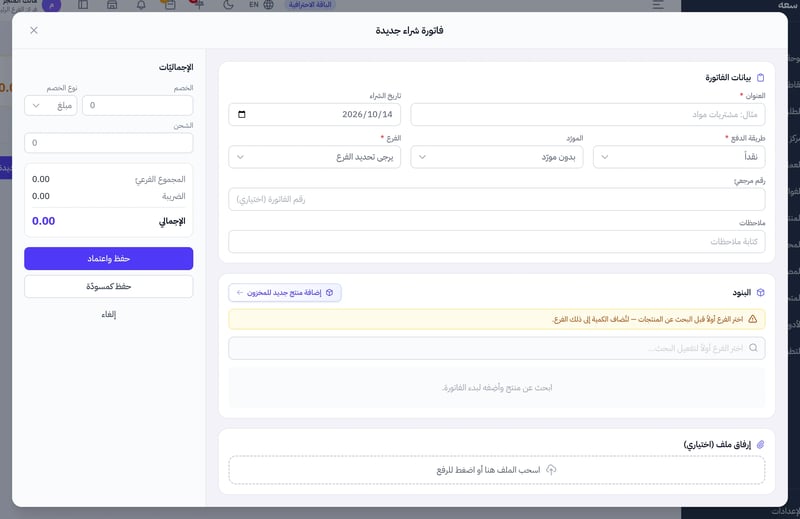Click the الخصم discount input field

(137, 105)
